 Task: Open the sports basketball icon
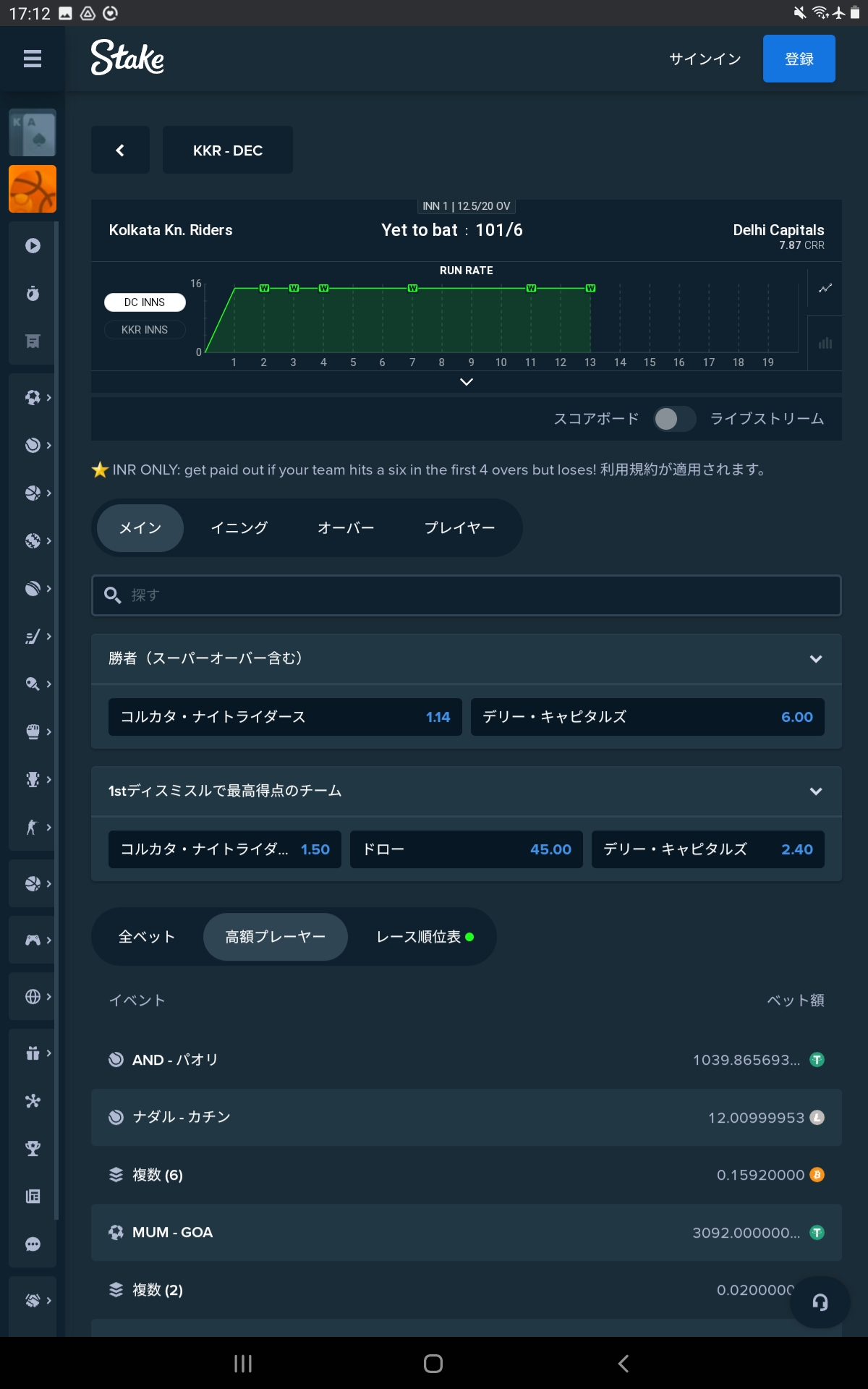[33, 189]
